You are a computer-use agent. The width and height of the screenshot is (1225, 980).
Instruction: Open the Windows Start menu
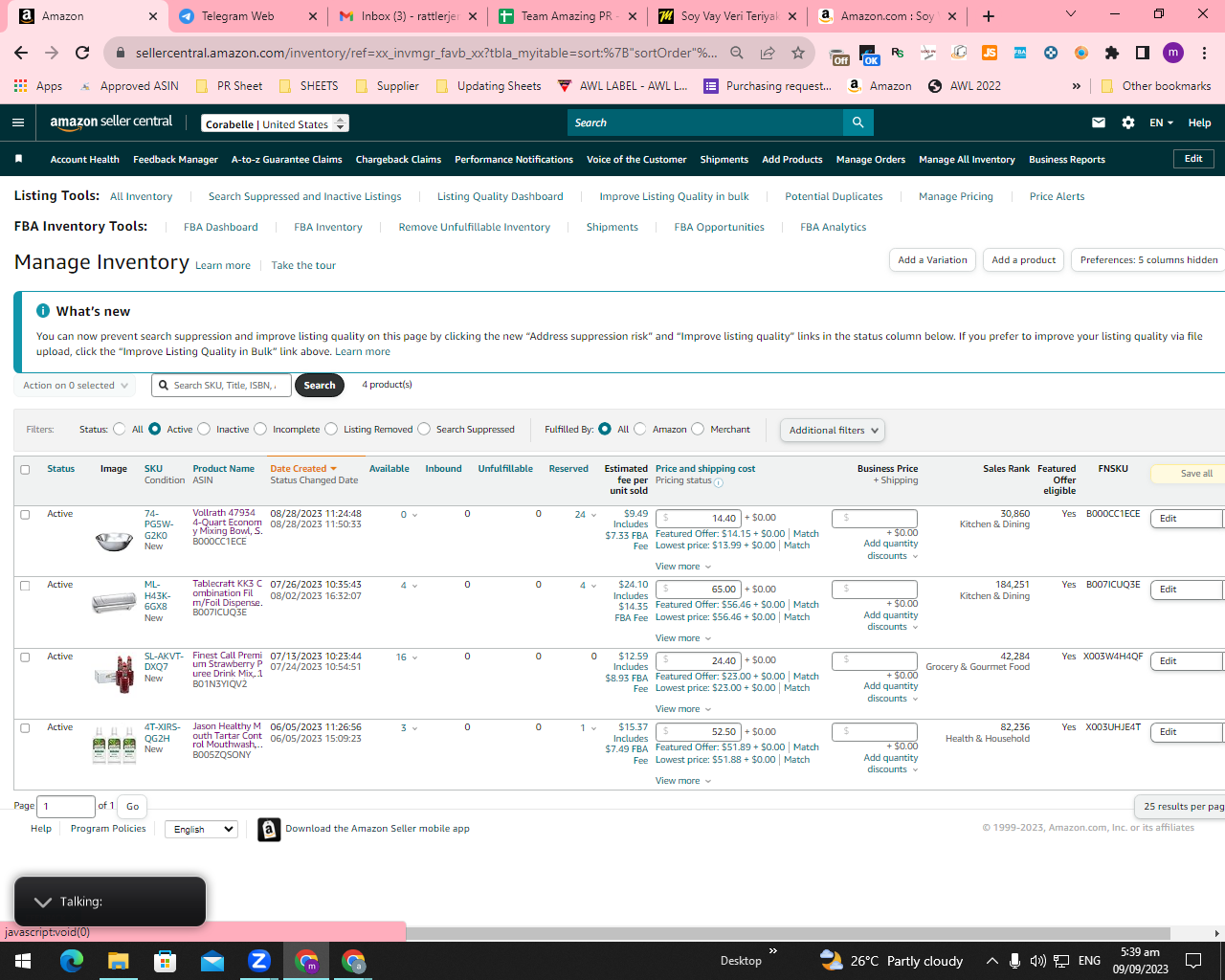coord(23,961)
